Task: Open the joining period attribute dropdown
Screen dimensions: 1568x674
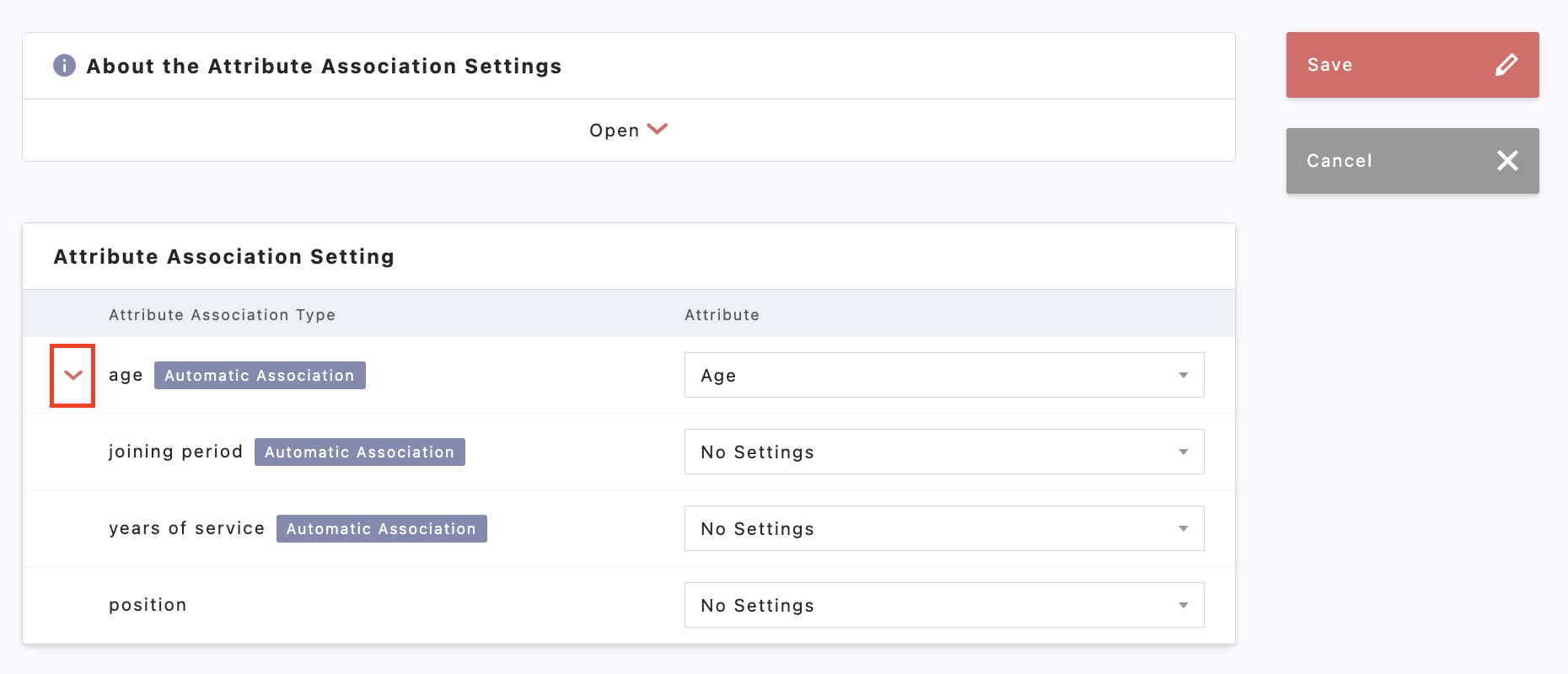Action: (x=943, y=452)
